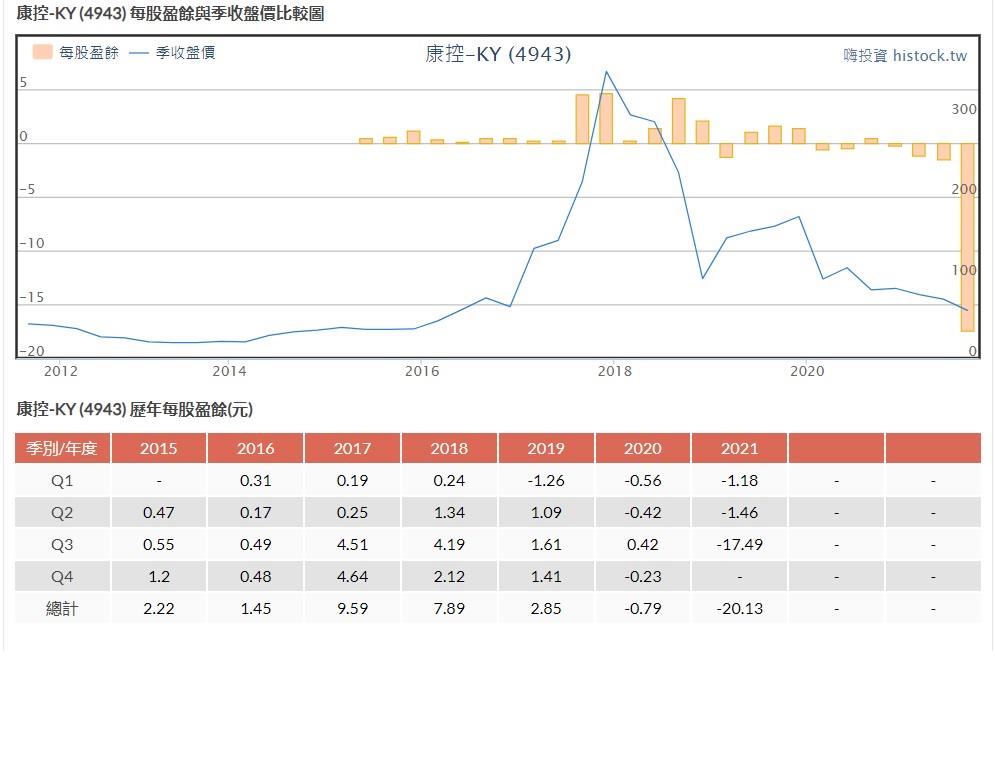
Task: Select the 4.64 cell for 2017 Q4
Action: click(x=352, y=576)
